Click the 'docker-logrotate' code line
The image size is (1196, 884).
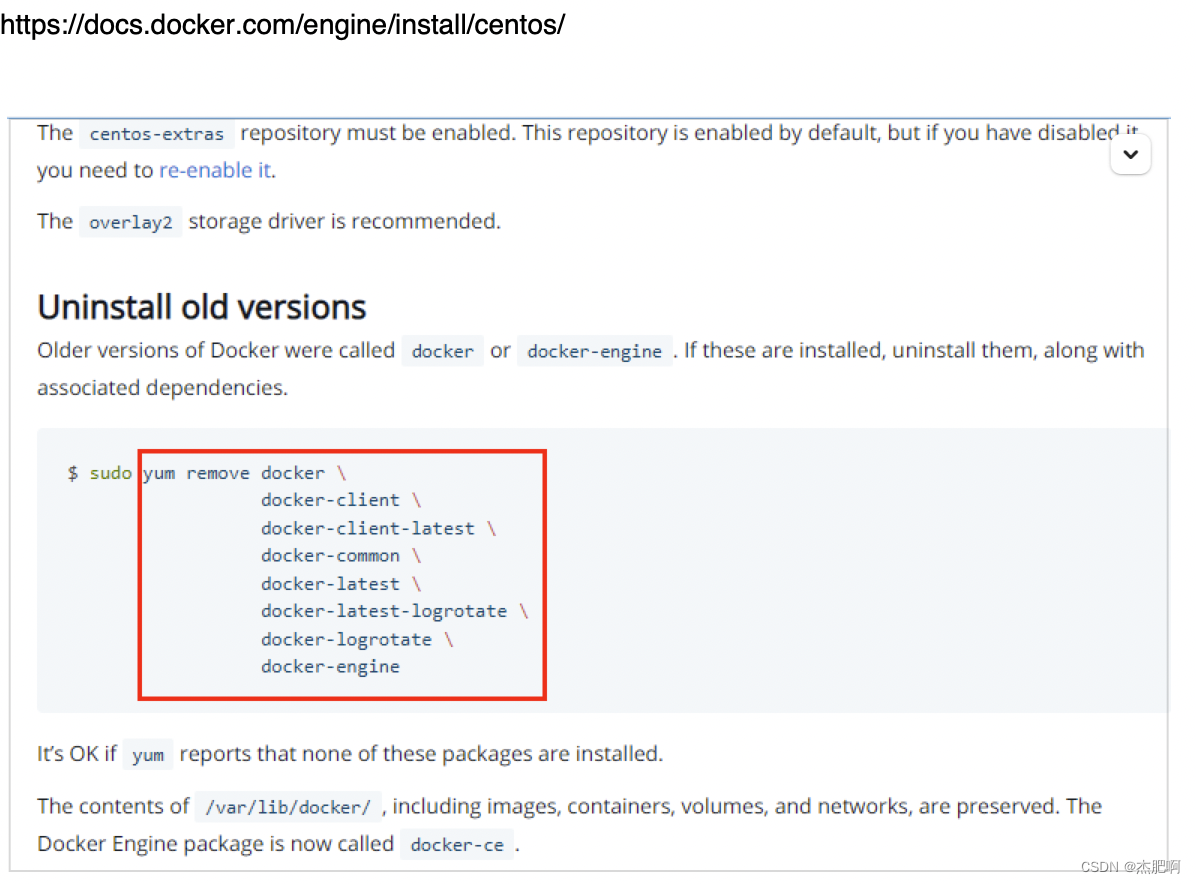point(346,640)
